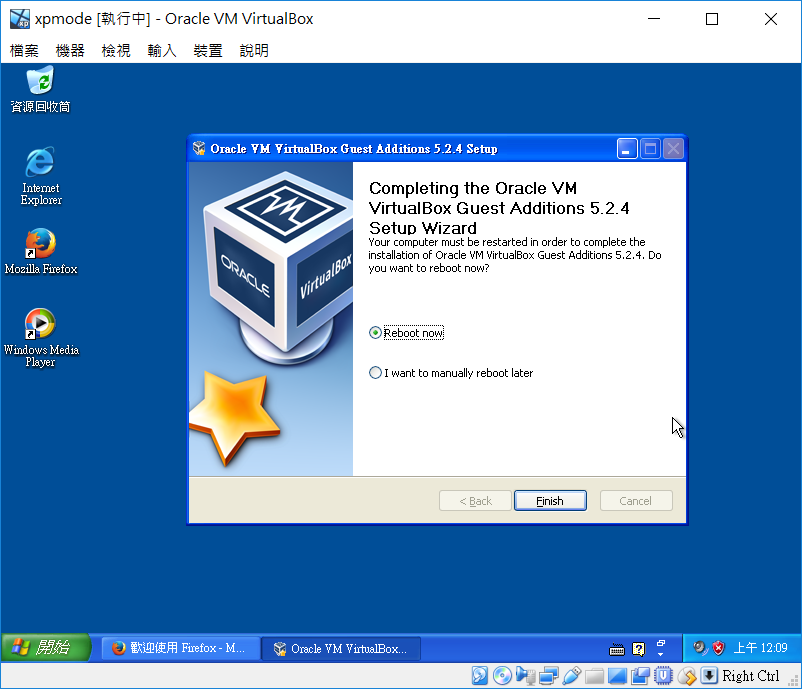Viewport: 802px width, 689px height.
Task: Select the Firefox taskbar window button
Action: pyautogui.click(x=180, y=648)
